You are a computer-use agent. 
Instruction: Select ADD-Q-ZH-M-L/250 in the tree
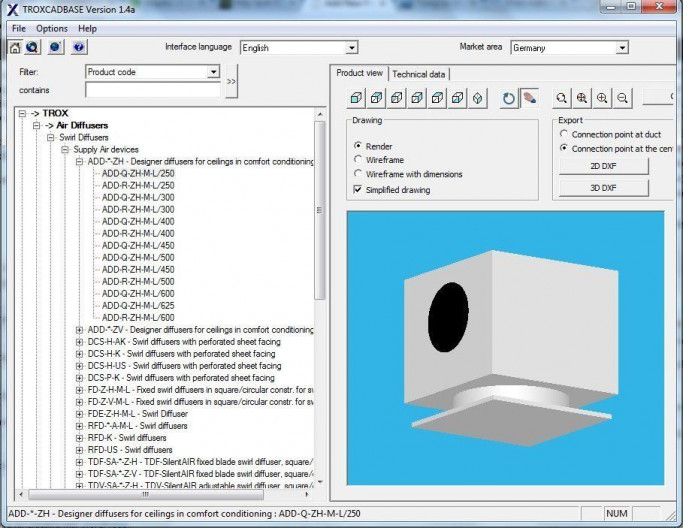click(x=138, y=173)
